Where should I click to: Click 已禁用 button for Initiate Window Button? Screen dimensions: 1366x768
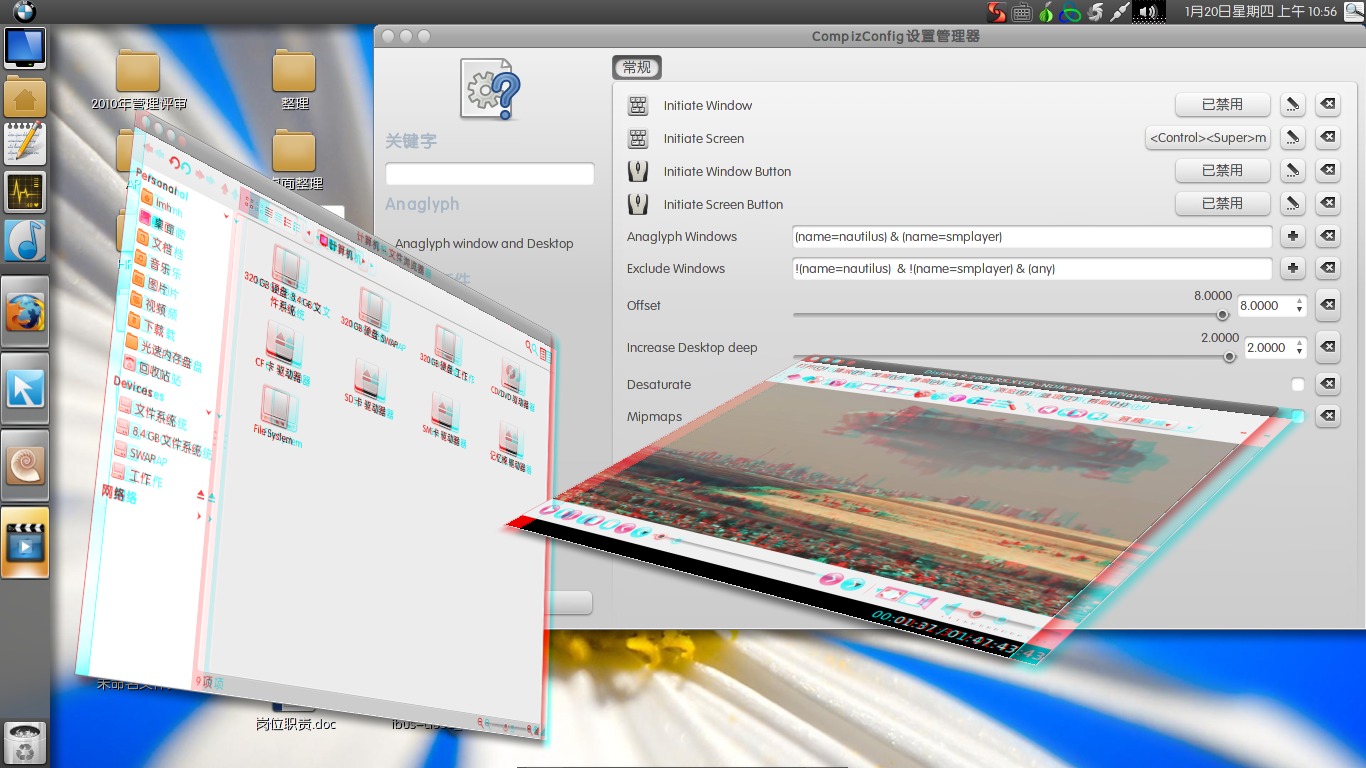(1222, 171)
